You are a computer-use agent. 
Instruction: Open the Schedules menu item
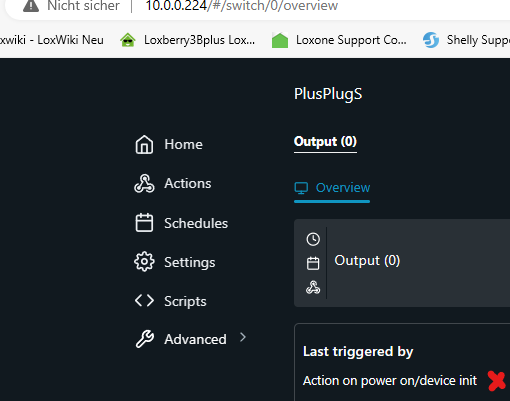tap(182, 223)
